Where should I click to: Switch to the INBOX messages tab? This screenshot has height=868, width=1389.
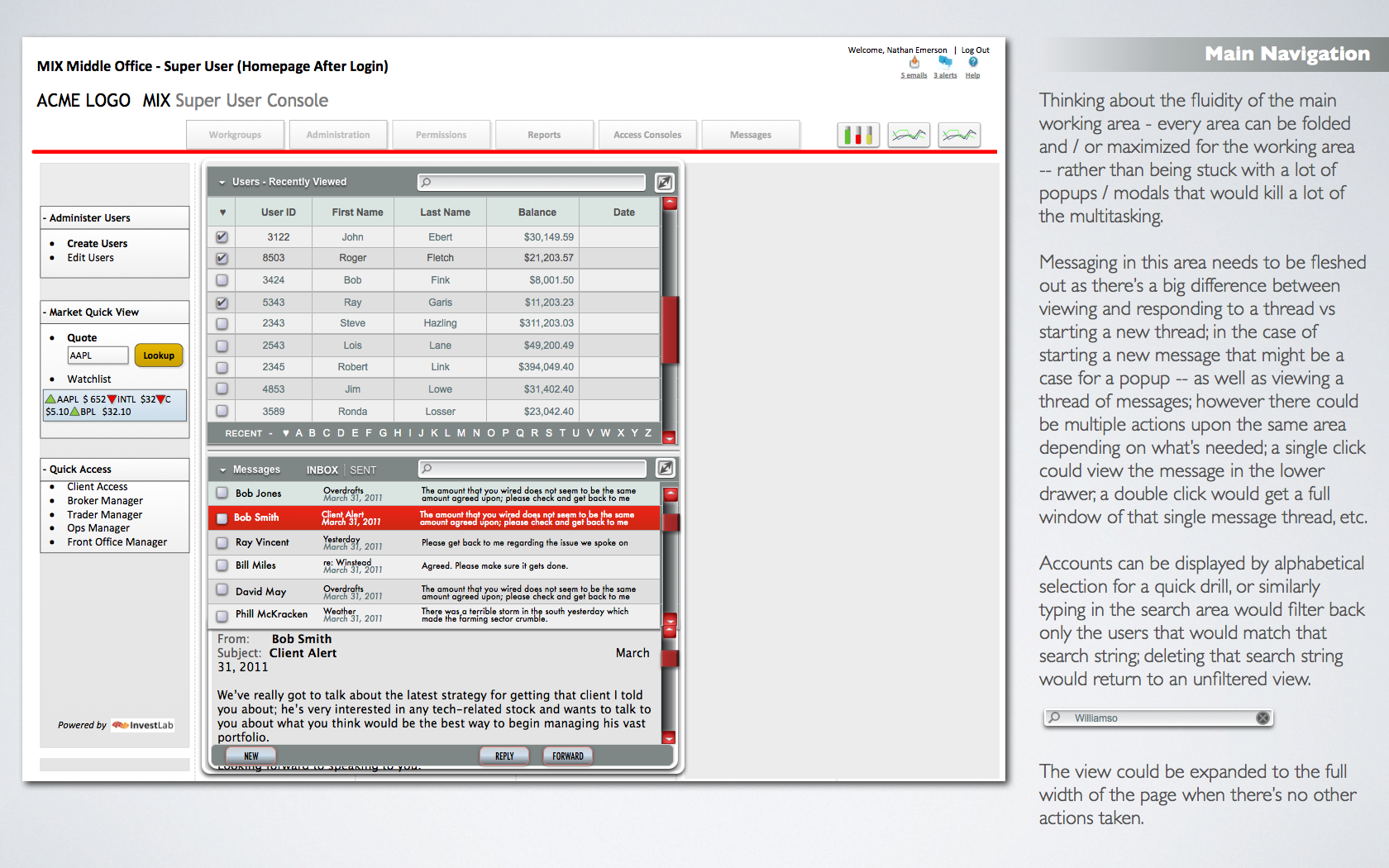322,470
